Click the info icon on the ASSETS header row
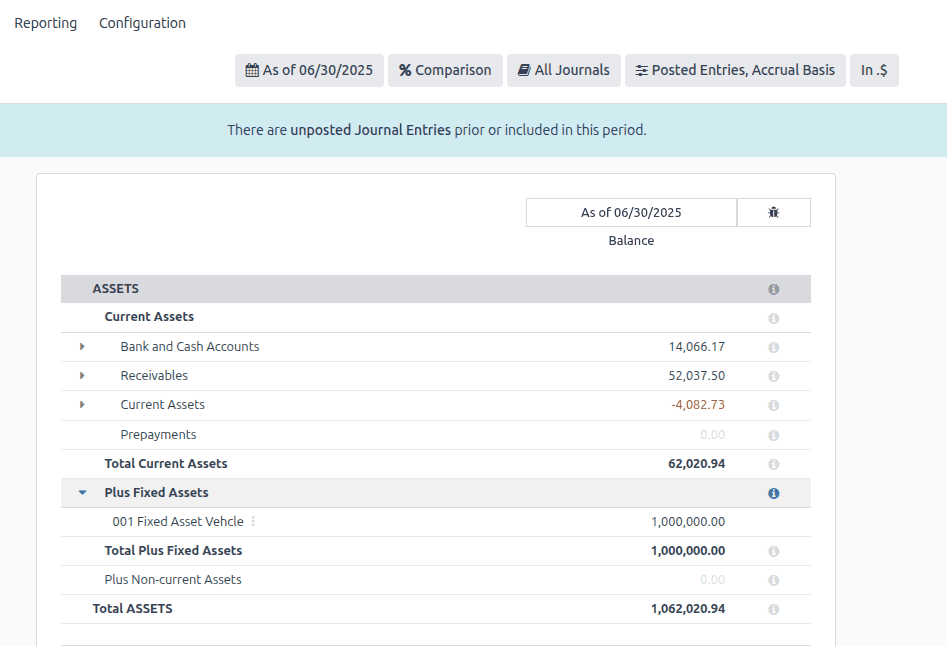 coord(773,289)
